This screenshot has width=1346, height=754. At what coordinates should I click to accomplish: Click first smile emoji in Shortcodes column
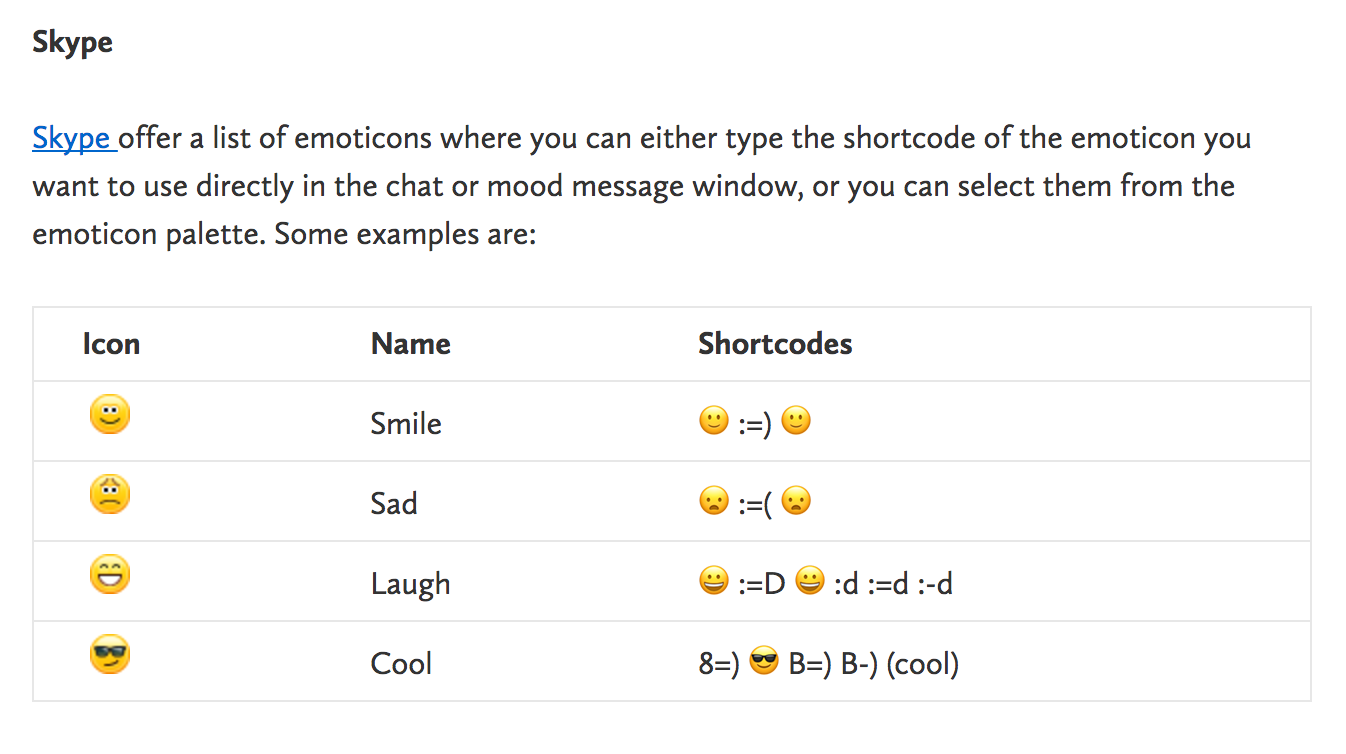point(714,421)
